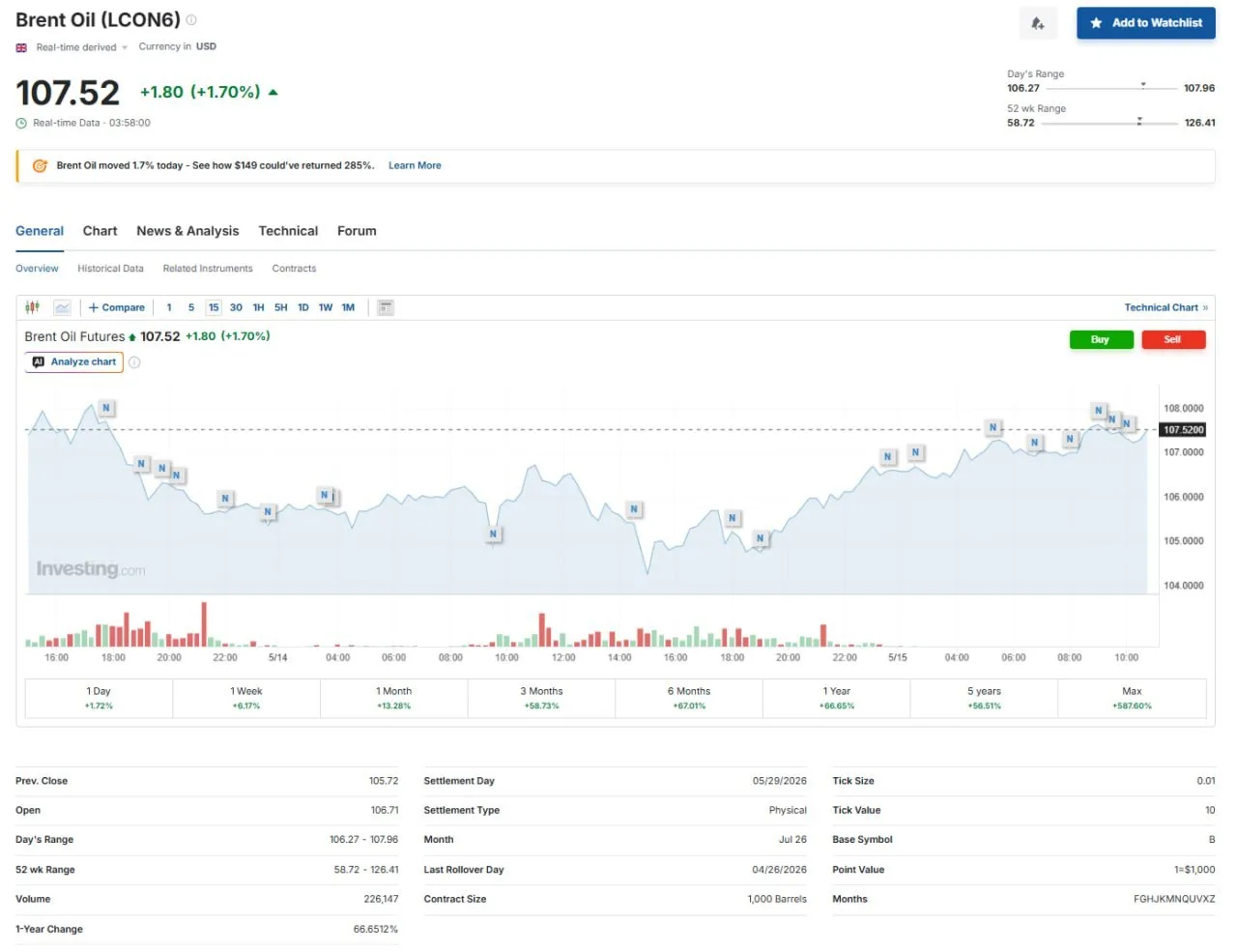Open the Technical Chart link
This screenshot has width=1237, height=952.
pos(1165,307)
